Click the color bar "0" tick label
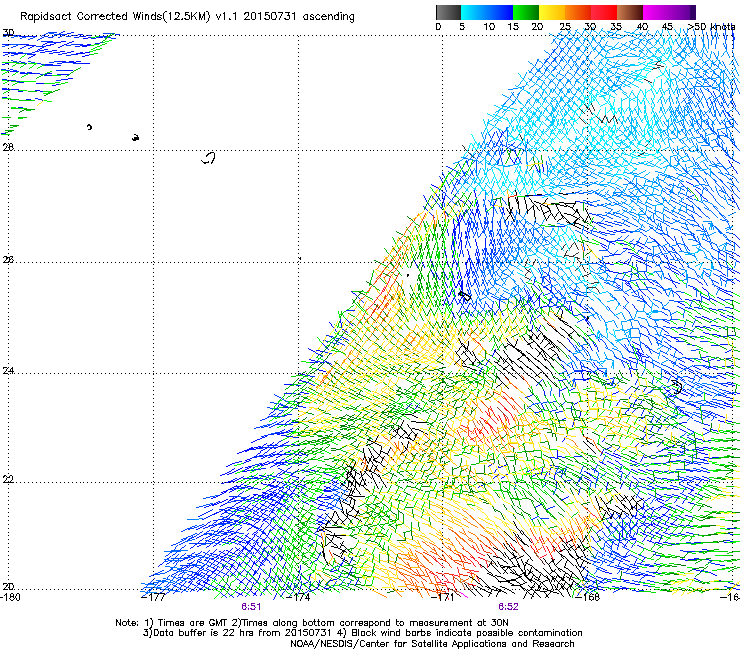This screenshot has width=740, height=650. coord(438,26)
